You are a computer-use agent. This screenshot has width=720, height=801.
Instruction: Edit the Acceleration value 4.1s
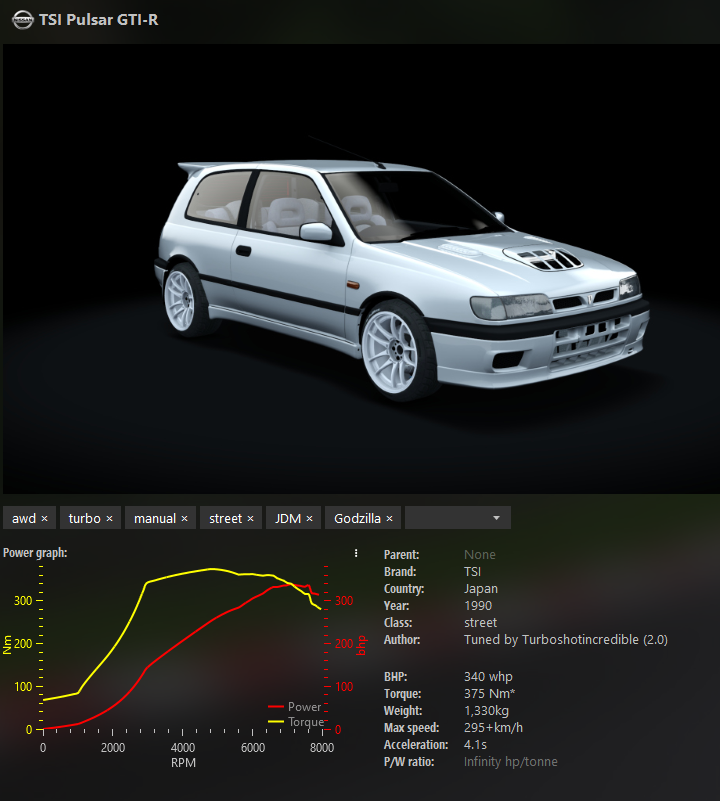(x=475, y=745)
